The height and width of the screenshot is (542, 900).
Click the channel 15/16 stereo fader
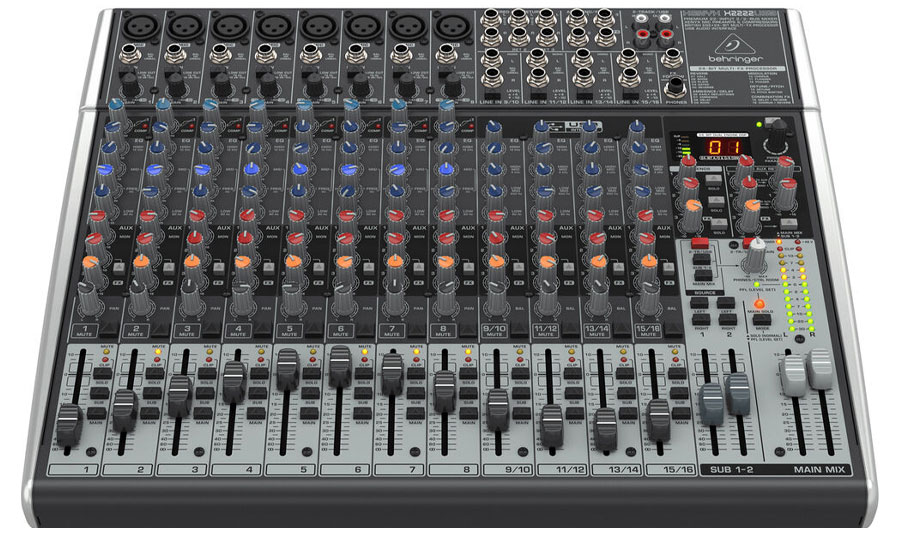coord(658,420)
